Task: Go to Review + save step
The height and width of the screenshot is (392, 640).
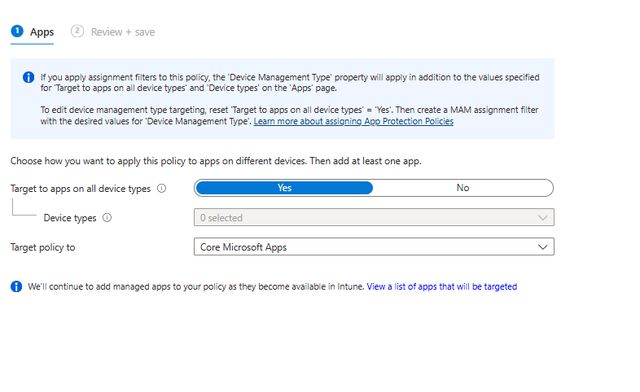Action: (x=113, y=32)
